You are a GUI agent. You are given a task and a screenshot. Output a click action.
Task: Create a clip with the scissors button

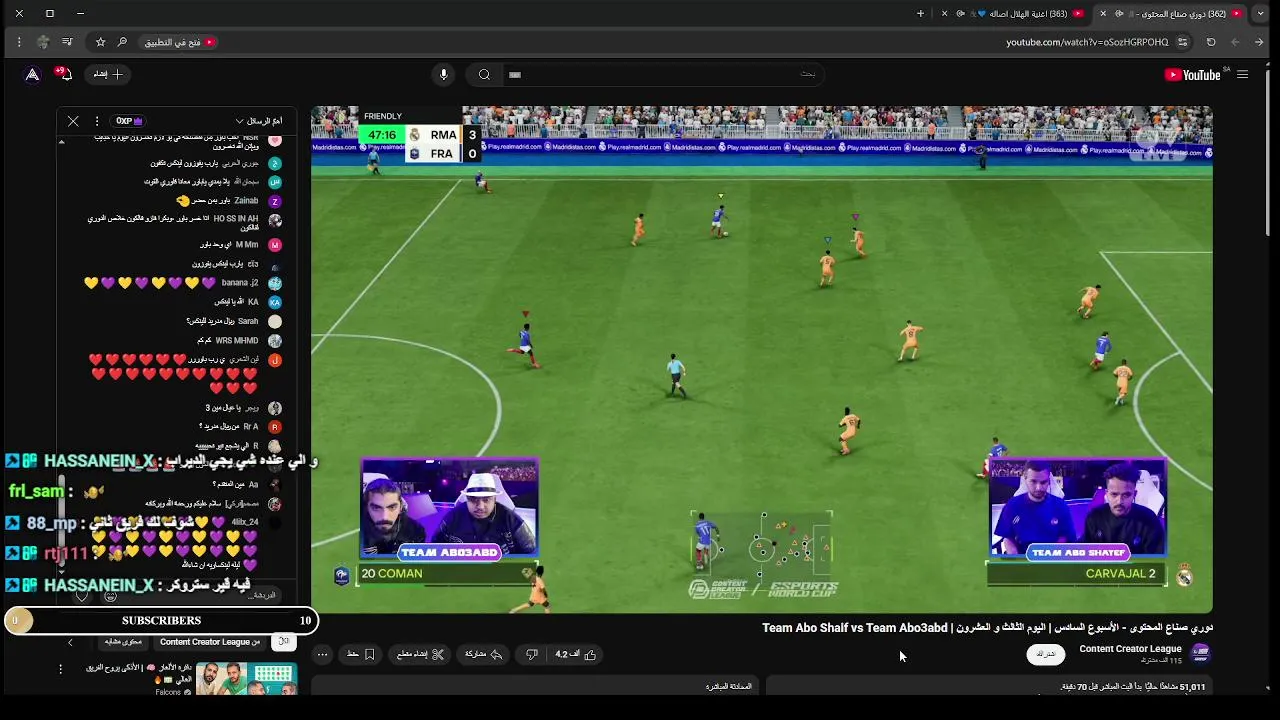click(x=420, y=654)
